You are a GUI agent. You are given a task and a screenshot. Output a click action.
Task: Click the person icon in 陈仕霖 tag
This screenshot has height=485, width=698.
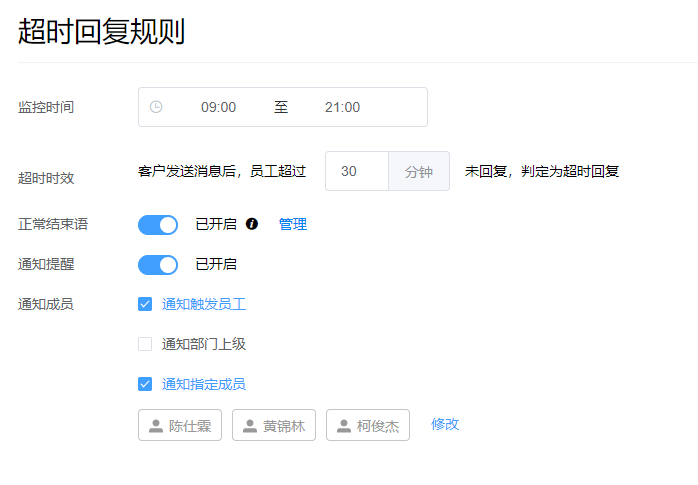[155, 426]
